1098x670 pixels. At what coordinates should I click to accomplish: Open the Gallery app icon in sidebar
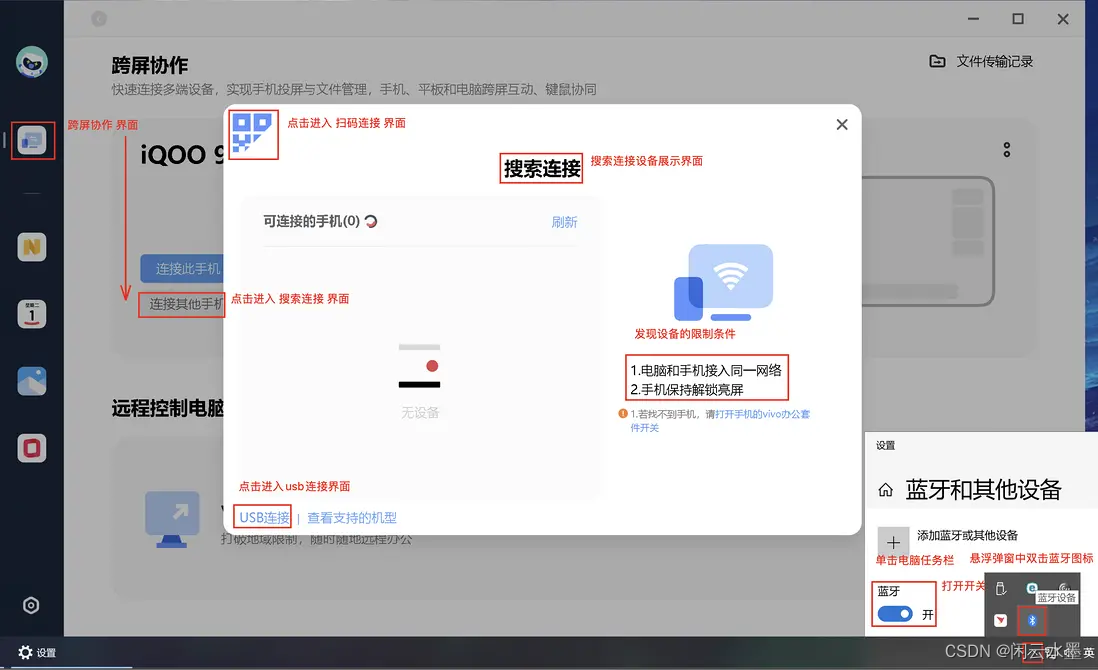tap(30, 381)
